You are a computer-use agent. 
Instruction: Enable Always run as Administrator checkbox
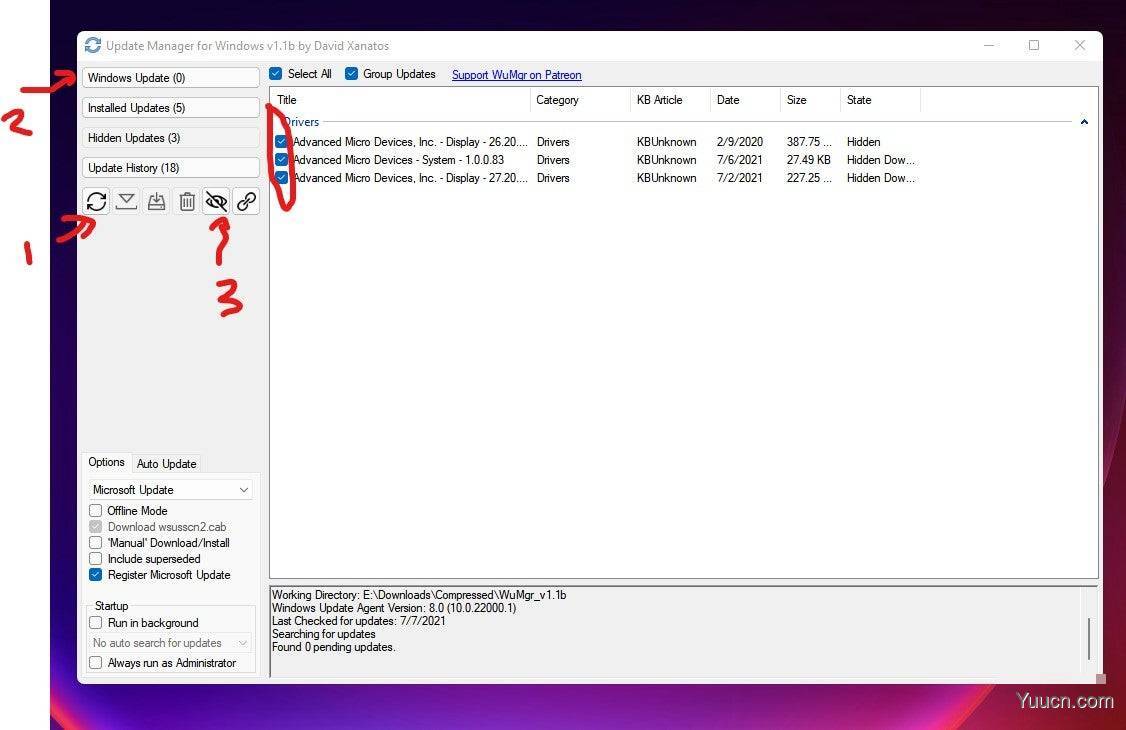(x=96, y=663)
